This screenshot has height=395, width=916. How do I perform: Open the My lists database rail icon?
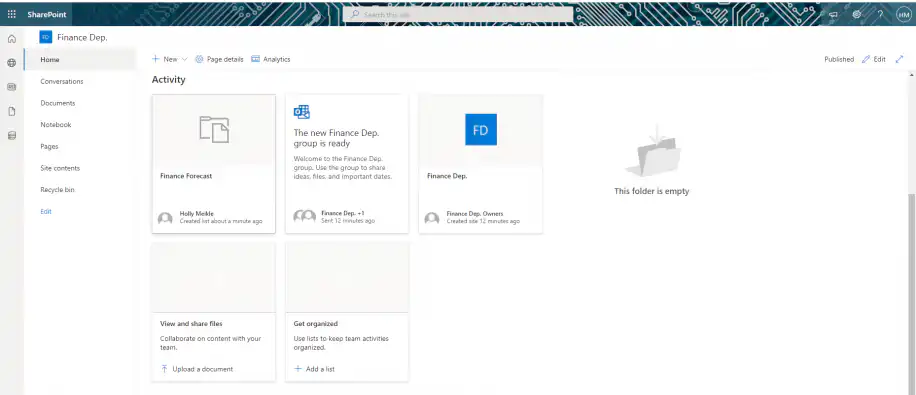(12, 136)
